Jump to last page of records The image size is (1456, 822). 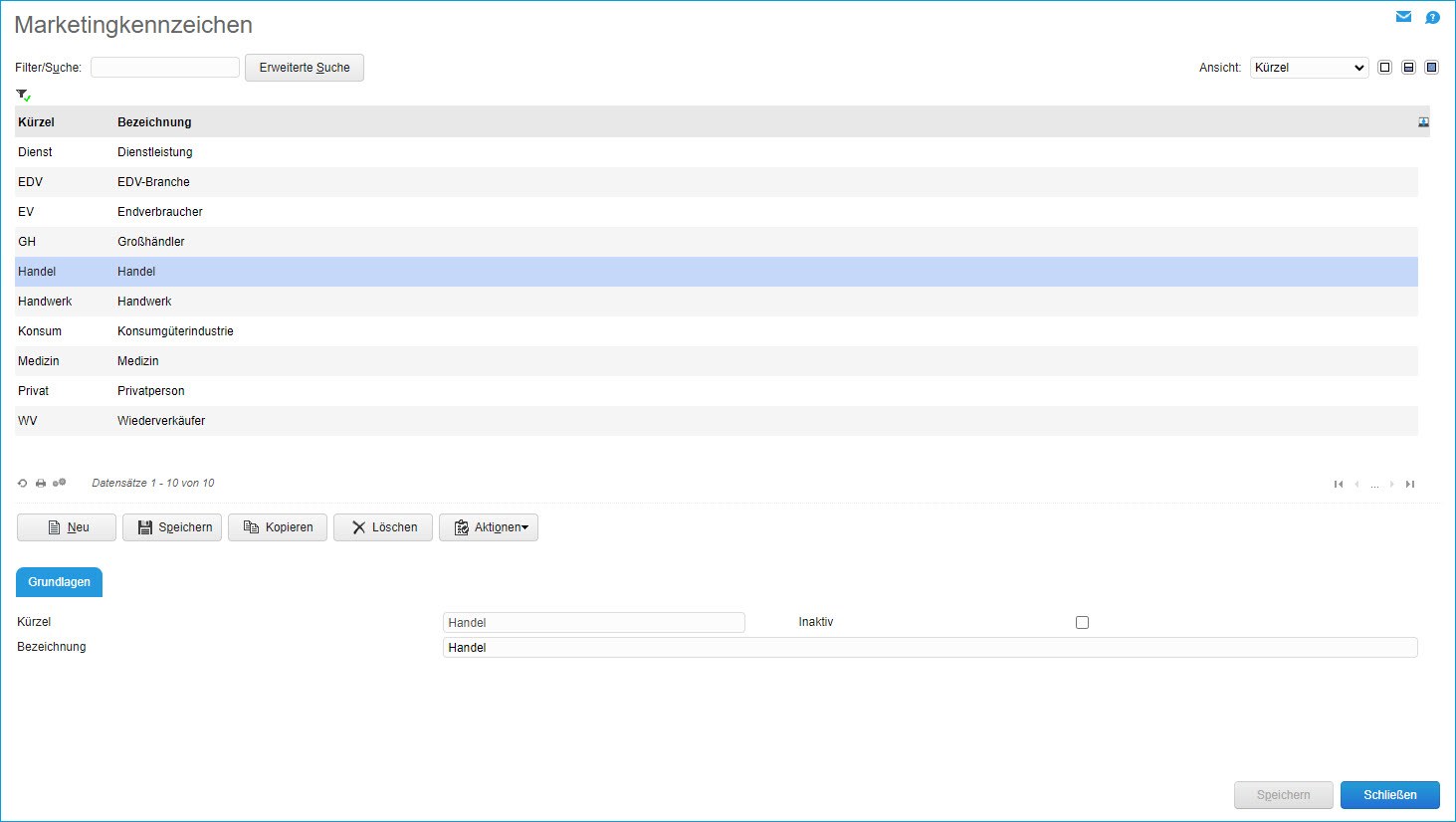coord(1409,485)
